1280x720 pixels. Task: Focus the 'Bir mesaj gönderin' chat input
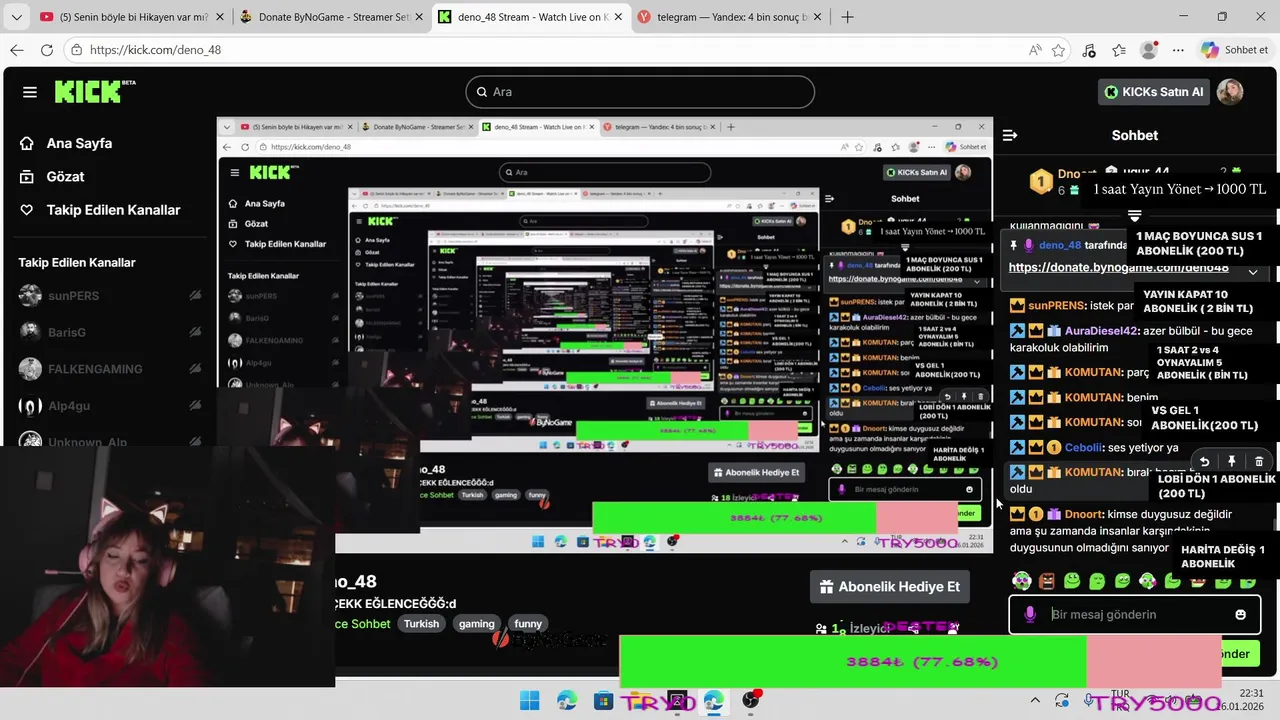(x=1135, y=614)
